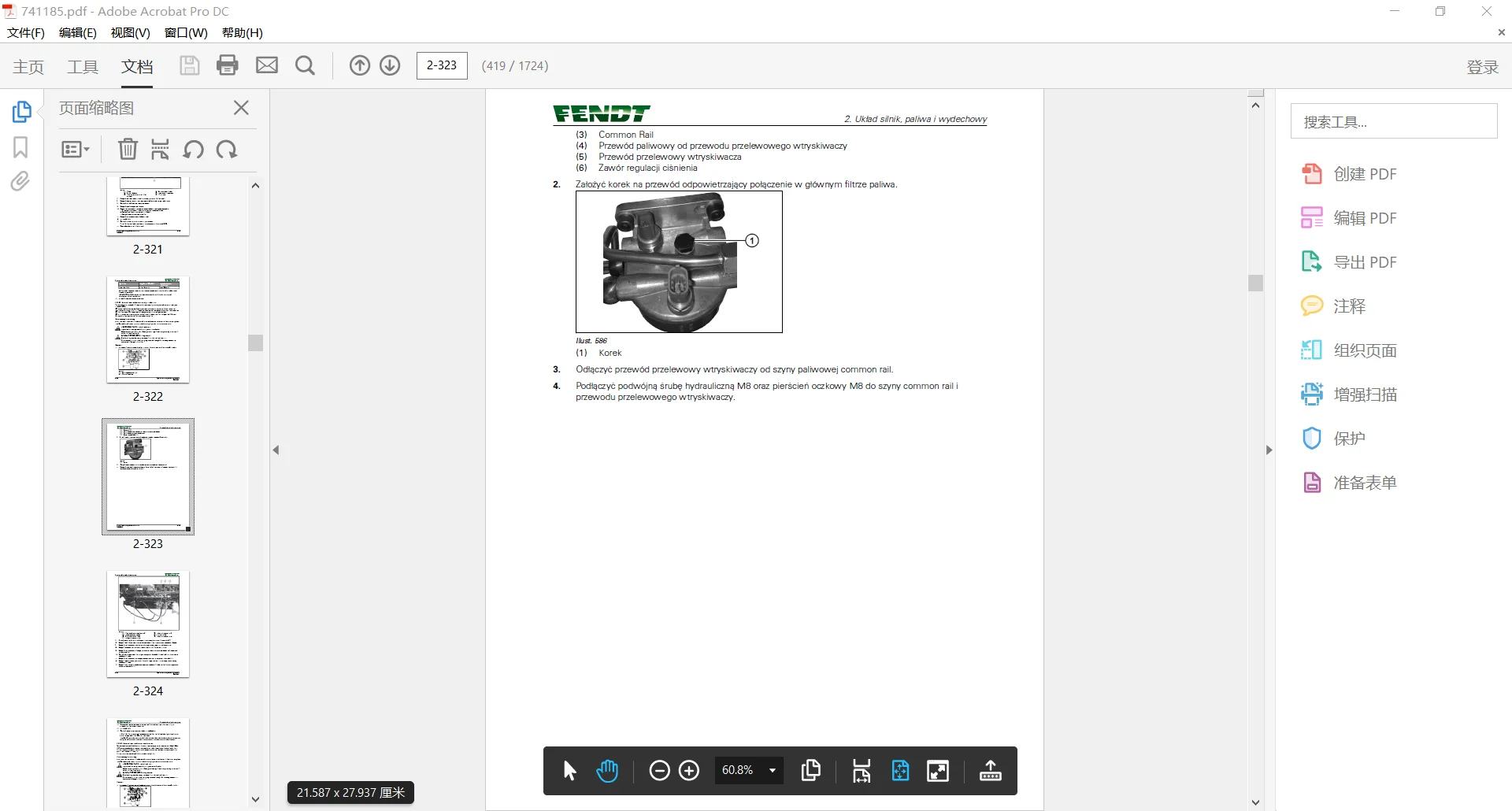Open 准备表单 tool
Screen dimensions: 1512x811
click(x=1349, y=483)
